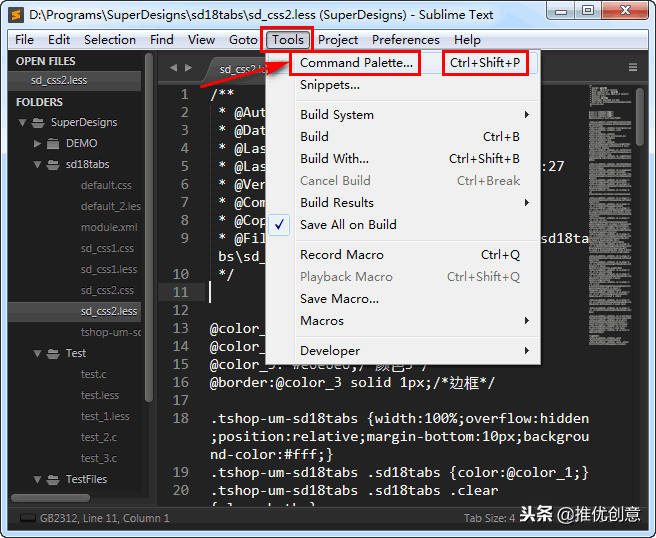This screenshot has height=538, width=656.
Task: Open the Find menu
Action: 162,40
